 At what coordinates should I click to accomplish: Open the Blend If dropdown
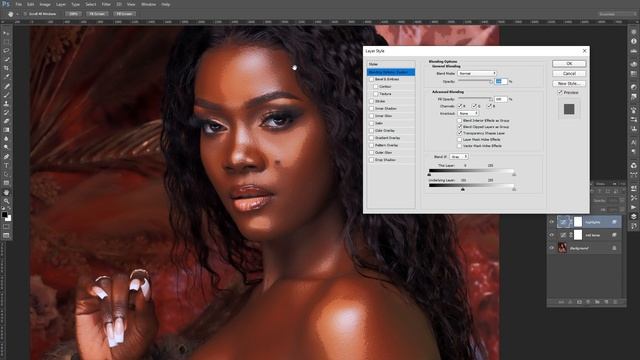tap(458, 157)
